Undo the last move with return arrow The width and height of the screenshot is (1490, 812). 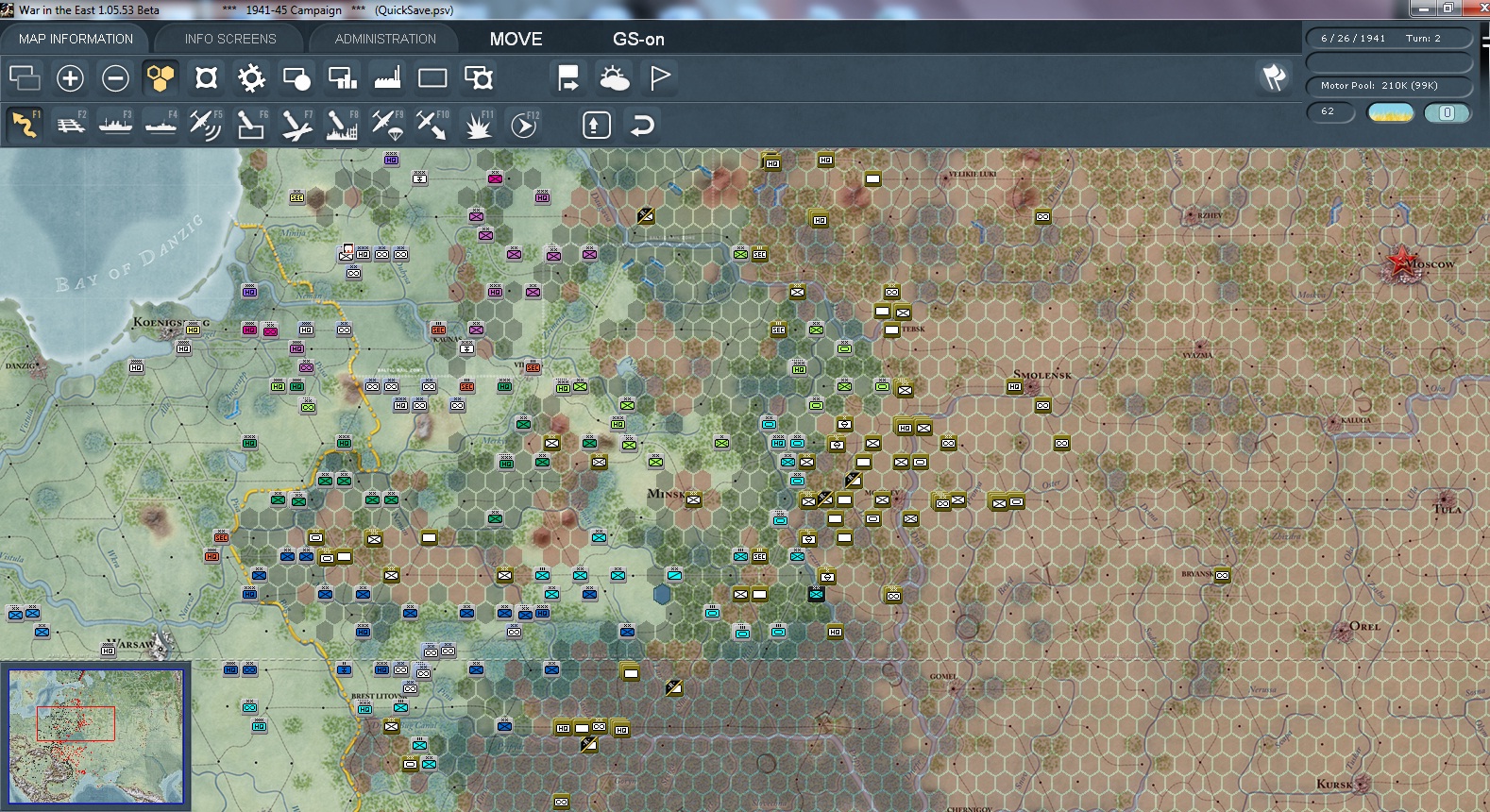coord(642,125)
